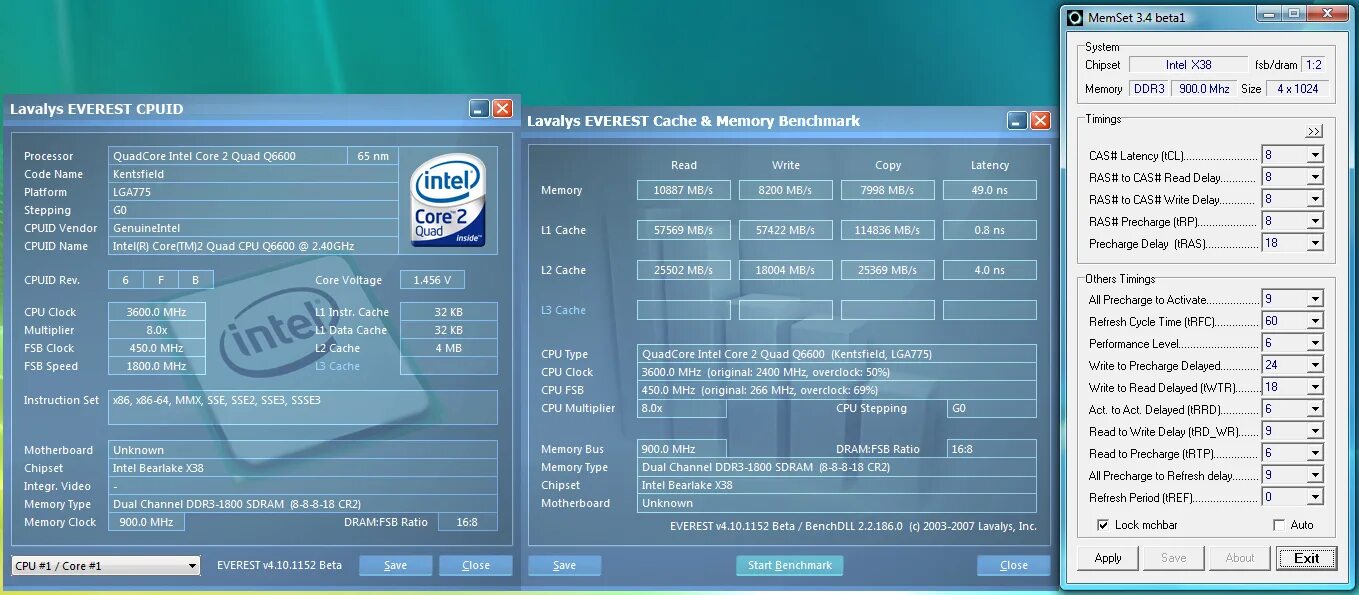Click the DDR3 memory type field in MemSet

[x=1149, y=89]
